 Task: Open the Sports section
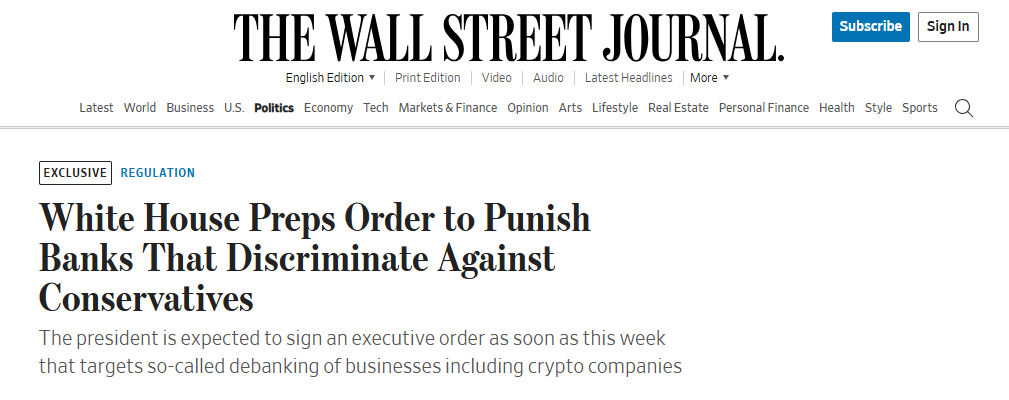tap(920, 108)
